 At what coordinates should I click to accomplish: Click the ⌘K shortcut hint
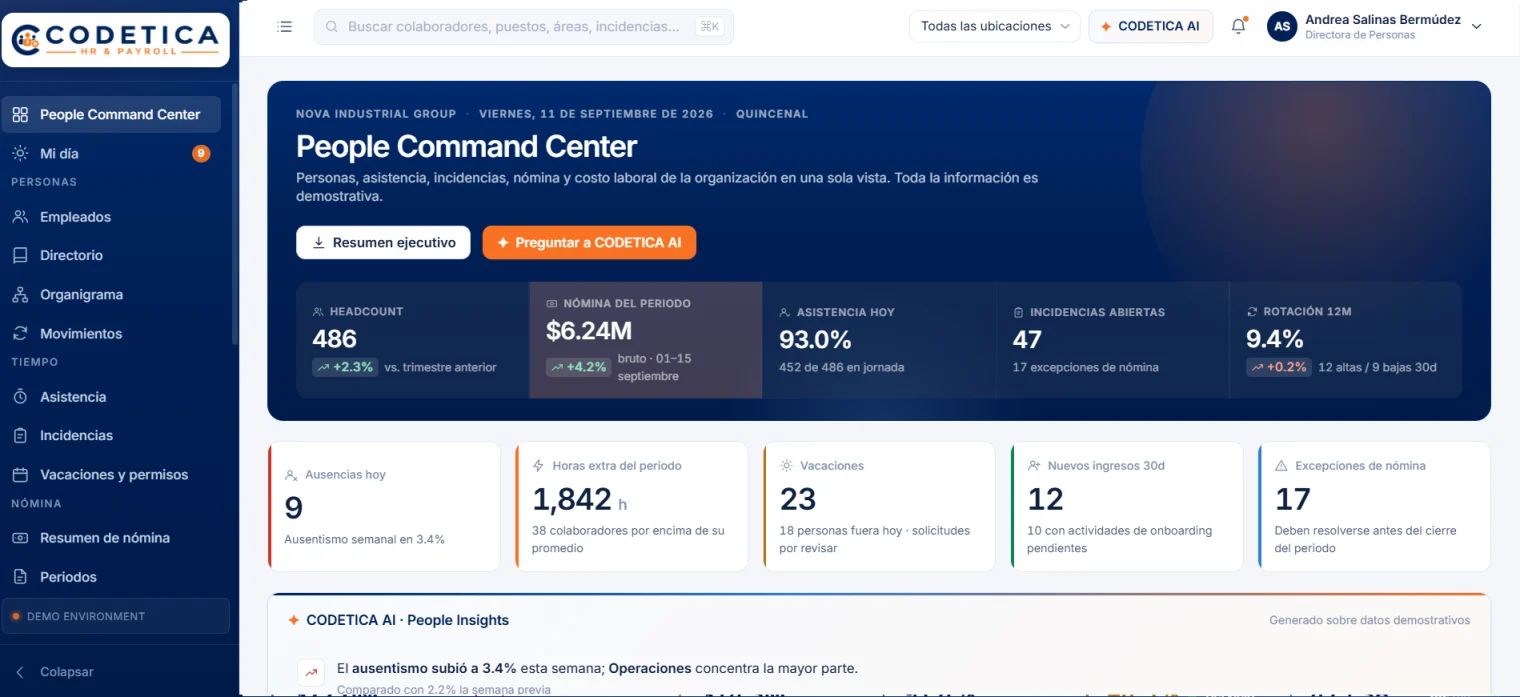[x=710, y=27]
